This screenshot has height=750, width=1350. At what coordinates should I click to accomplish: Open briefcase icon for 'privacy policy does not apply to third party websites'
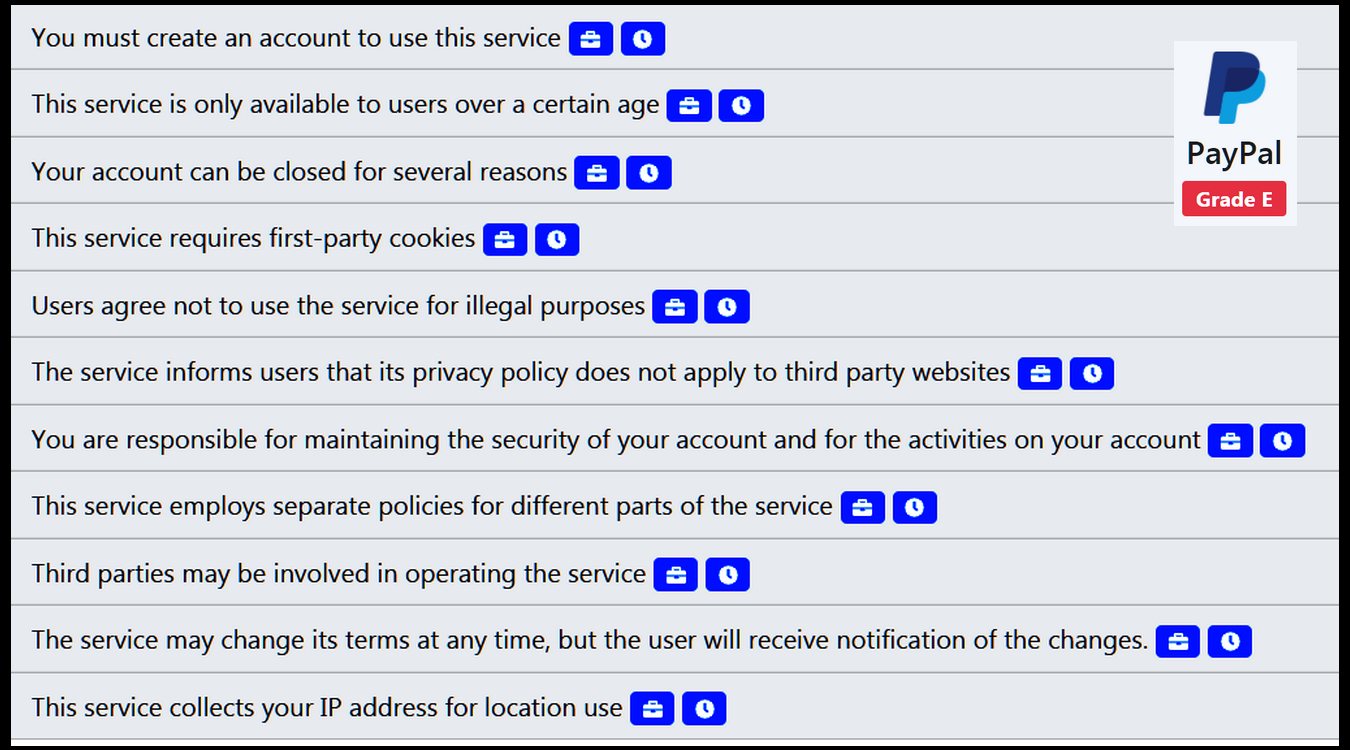(1040, 373)
